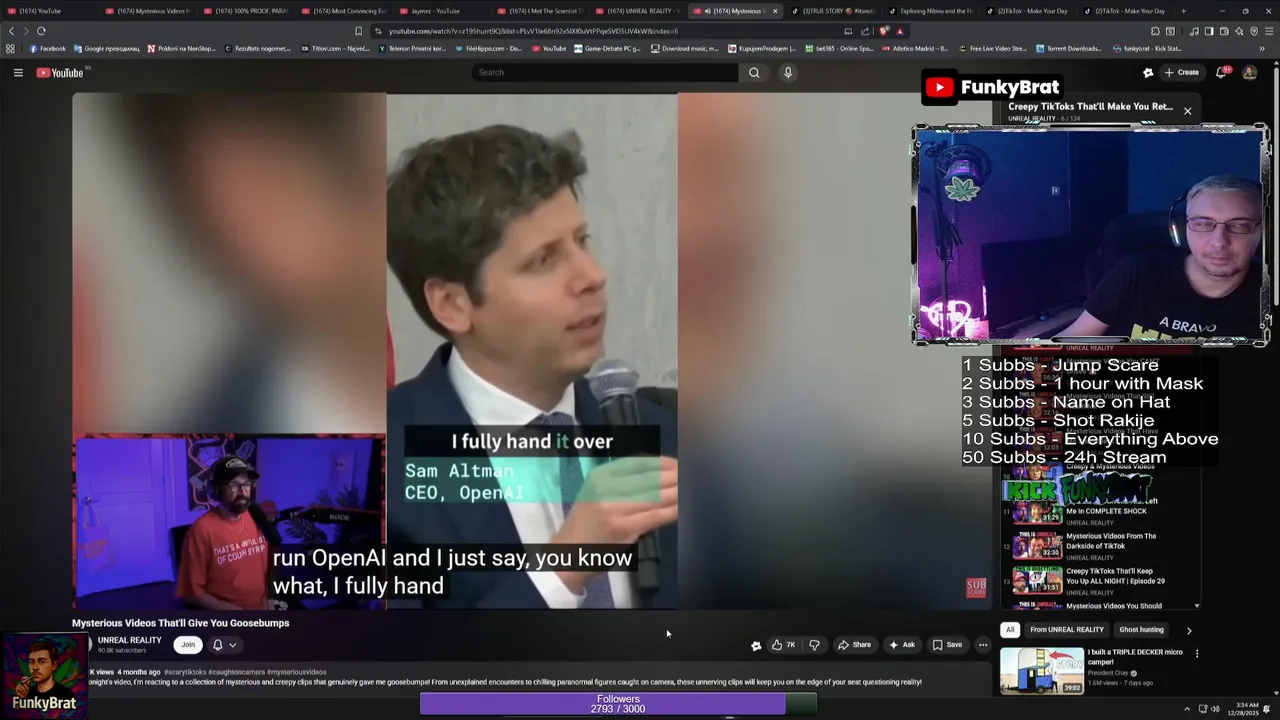
Task: Close the playlist panel with X
Action: [1187, 111]
